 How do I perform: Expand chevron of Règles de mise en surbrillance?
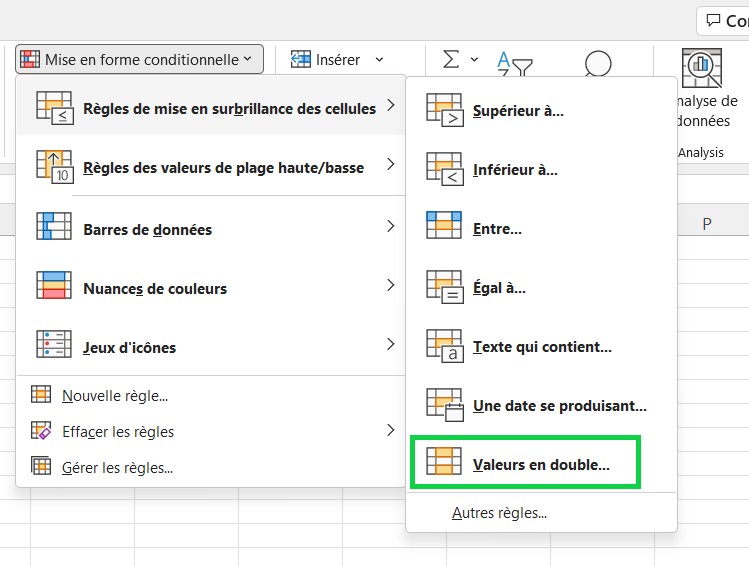(391, 105)
